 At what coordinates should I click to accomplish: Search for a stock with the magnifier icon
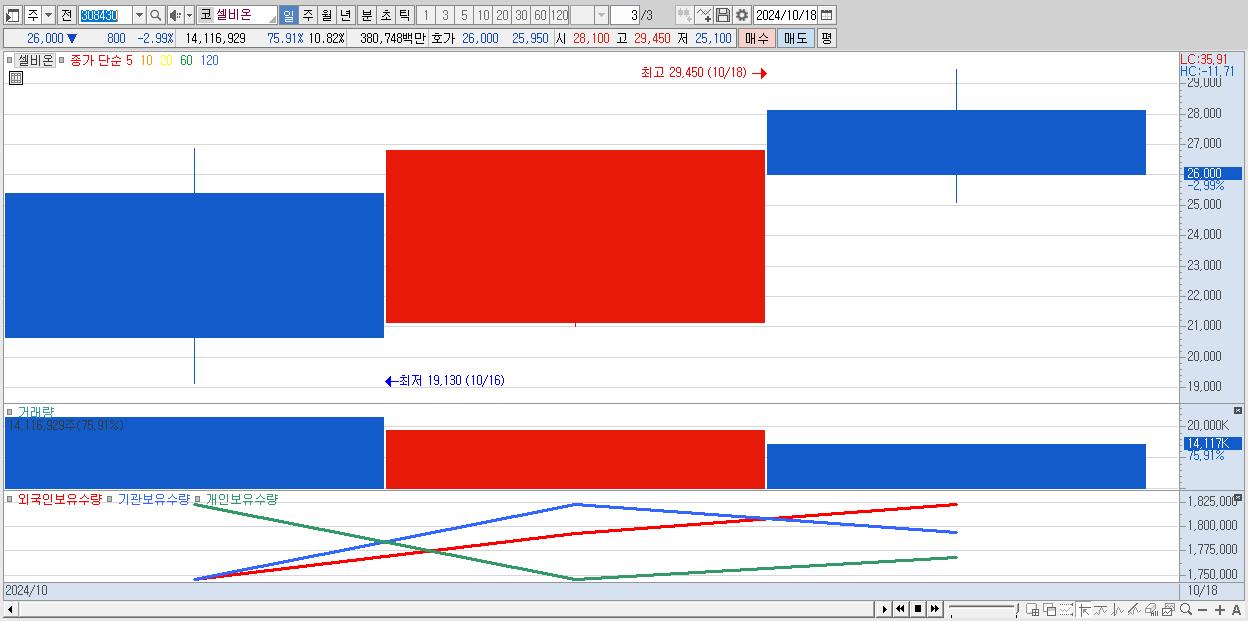tap(155, 15)
